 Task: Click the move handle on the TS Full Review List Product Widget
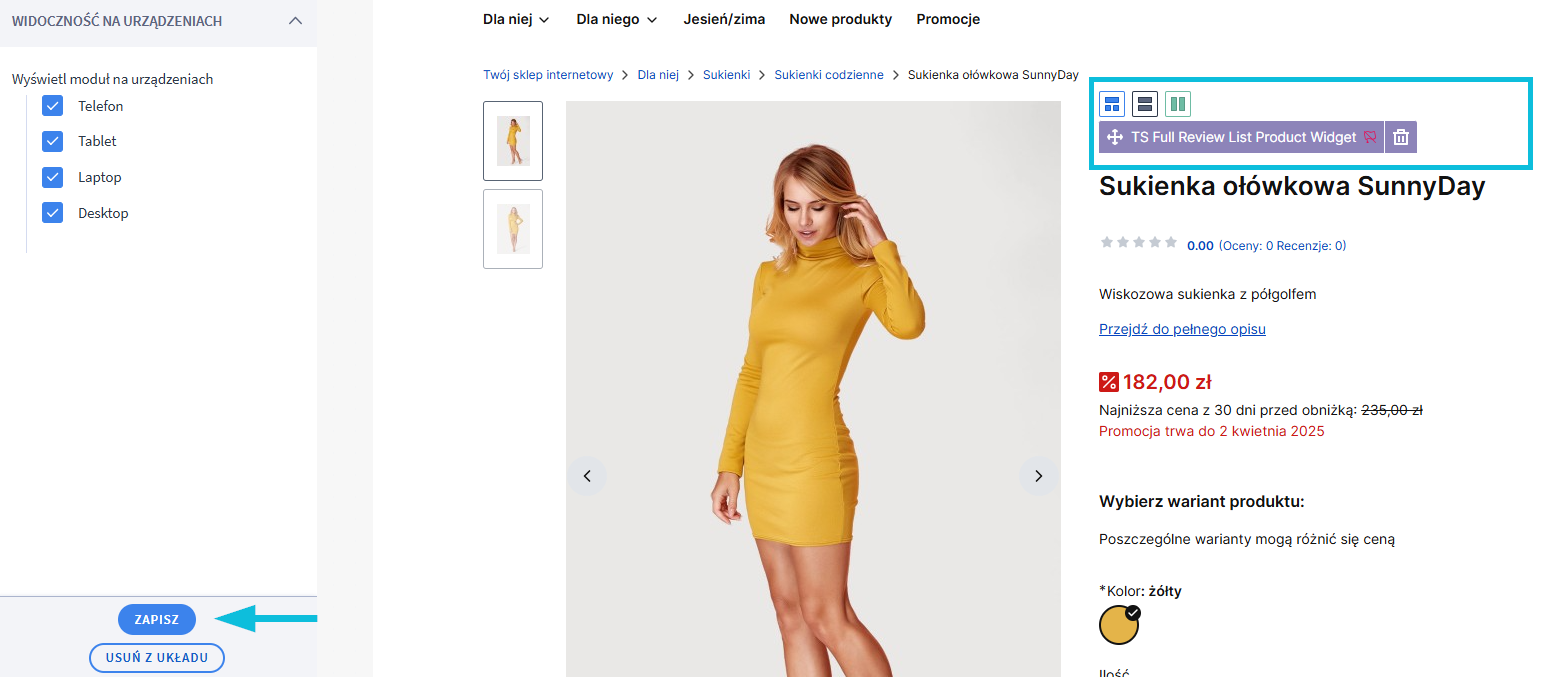1115,137
